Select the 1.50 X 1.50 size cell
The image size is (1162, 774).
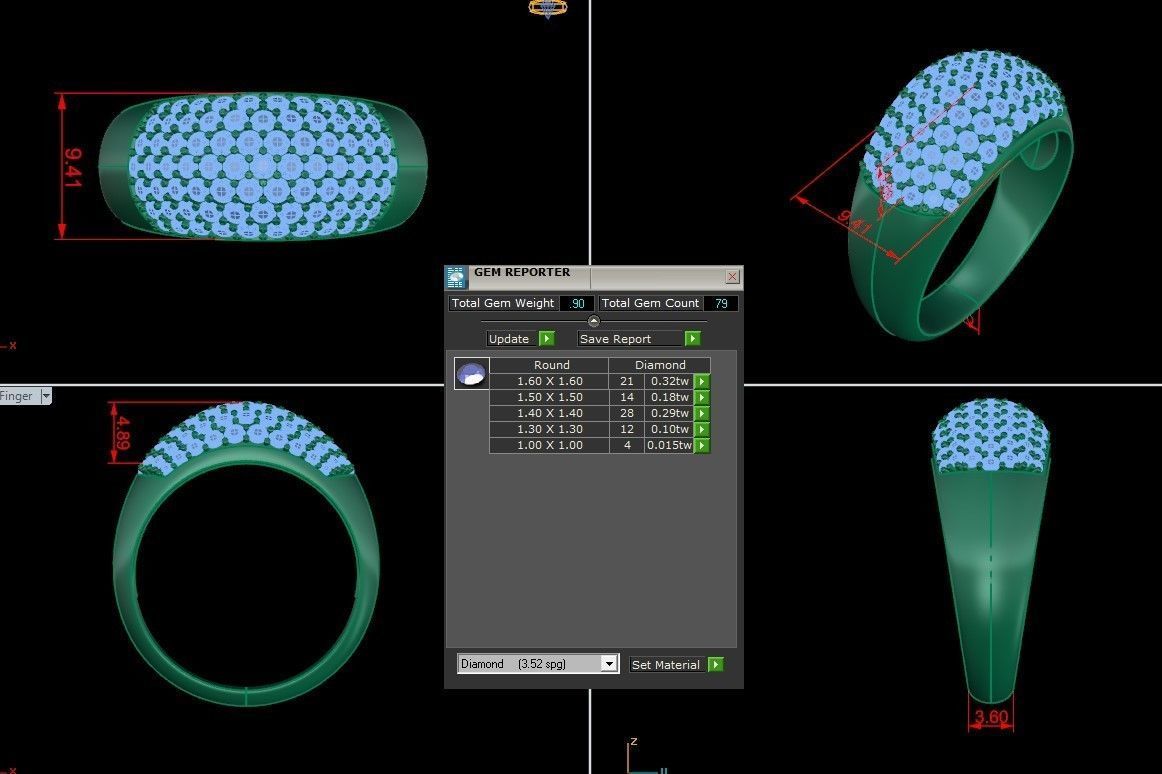(550, 397)
